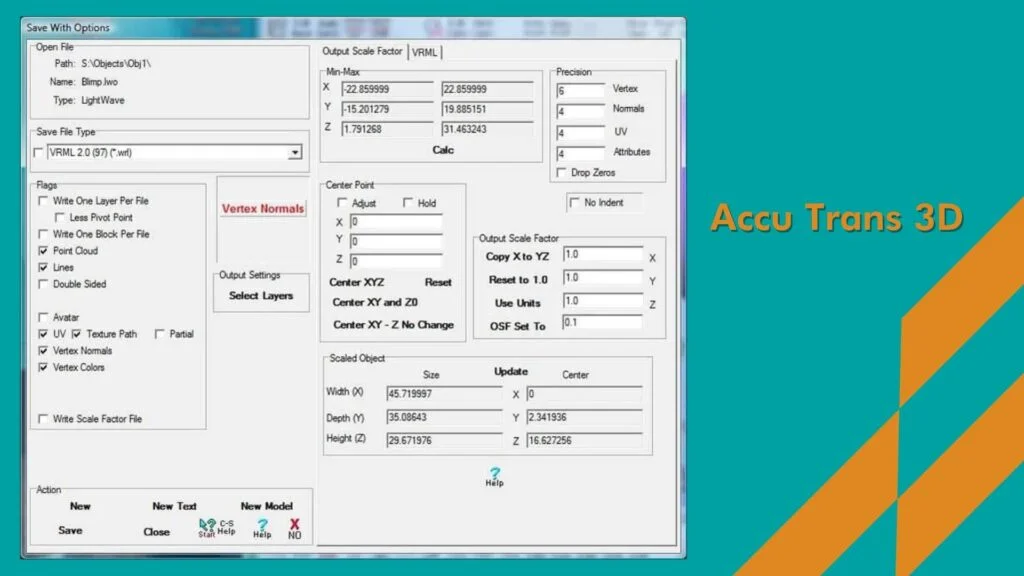The height and width of the screenshot is (576, 1024).
Task: Click Width (X) size field 45.719997
Action: pyautogui.click(x=444, y=394)
